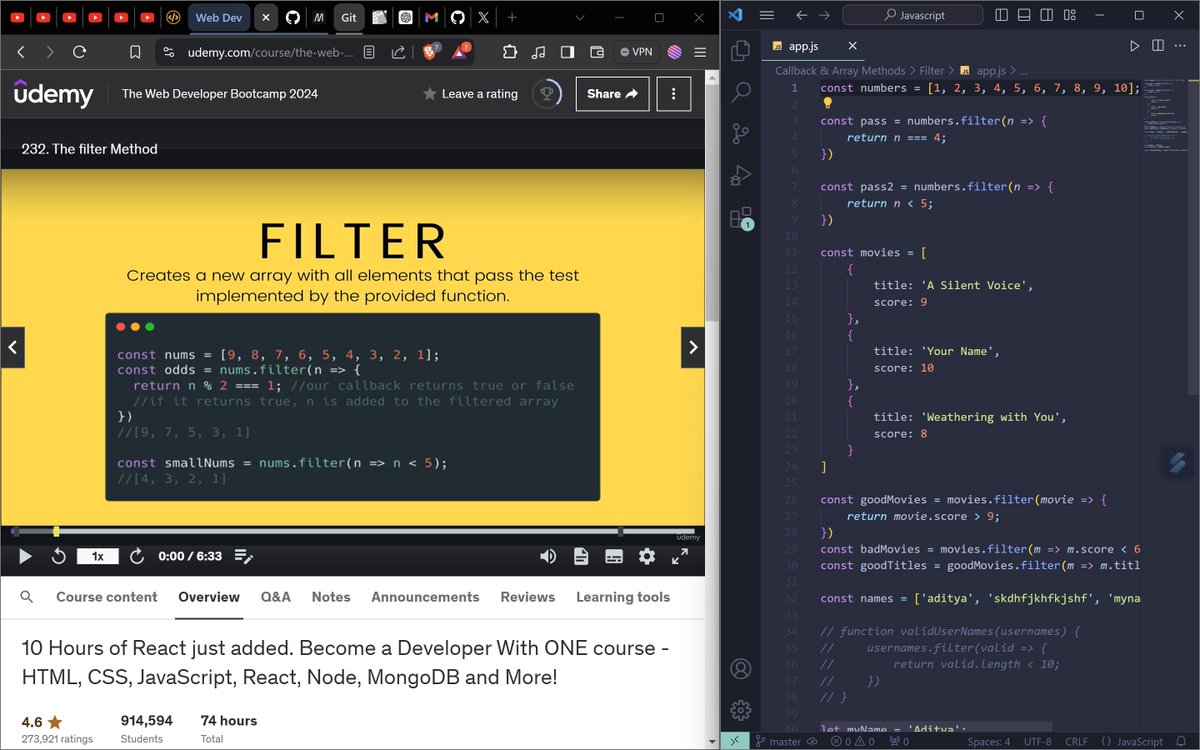The width and height of the screenshot is (1200, 750).
Task: Open the Run and Debug view
Action: pyautogui.click(x=741, y=176)
